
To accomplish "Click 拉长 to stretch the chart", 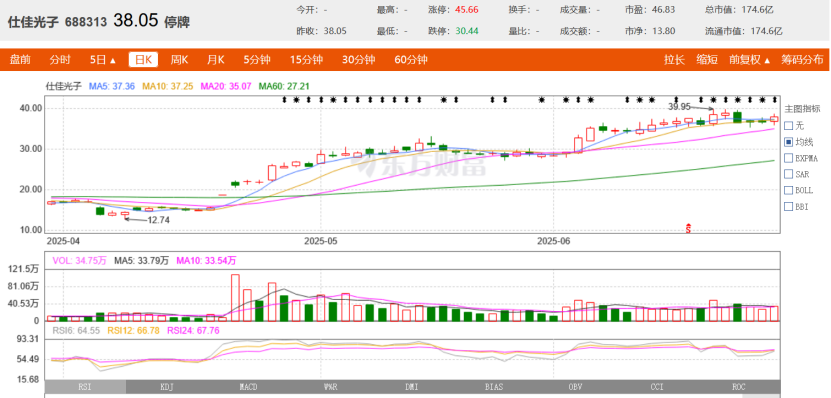I will pyautogui.click(x=674, y=60).
